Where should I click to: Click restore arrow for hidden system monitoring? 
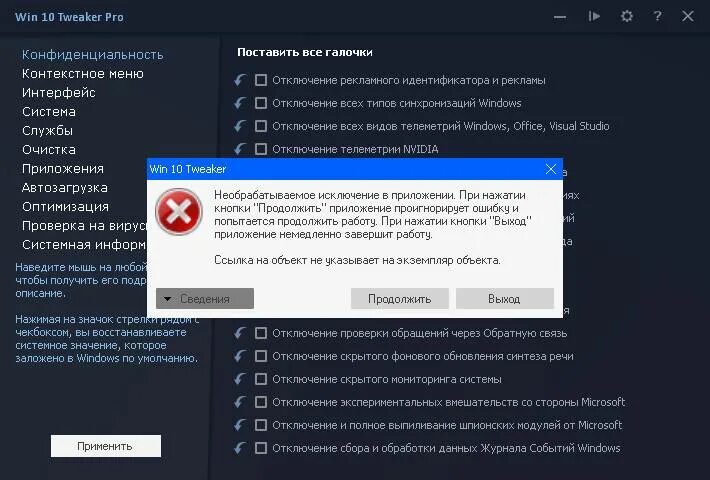pos(240,379)
